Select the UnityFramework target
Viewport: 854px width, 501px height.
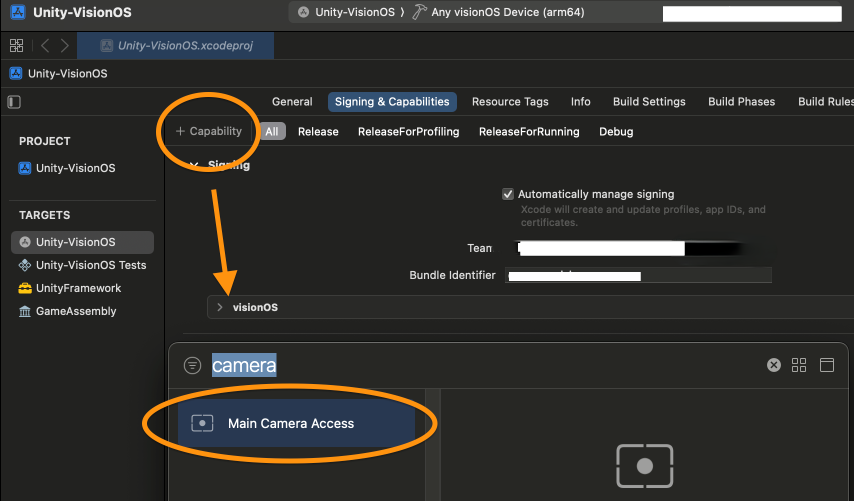[x=78, y=288]
